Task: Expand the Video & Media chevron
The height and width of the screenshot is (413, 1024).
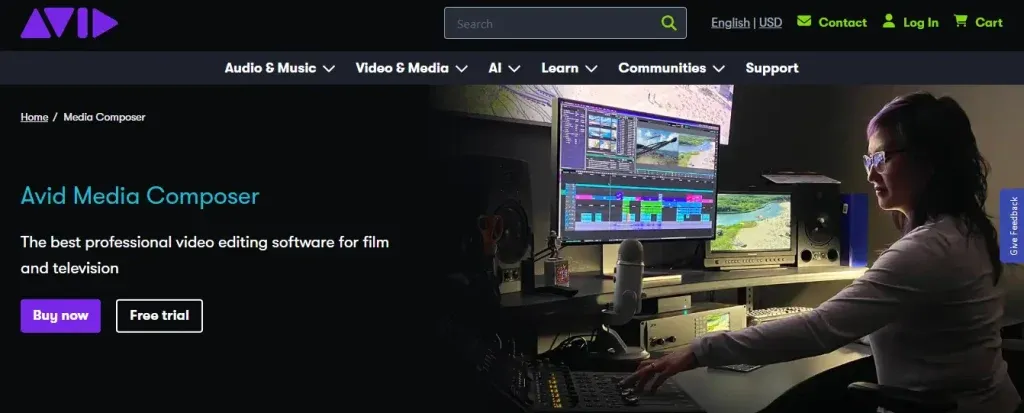Action: point(462,69)
